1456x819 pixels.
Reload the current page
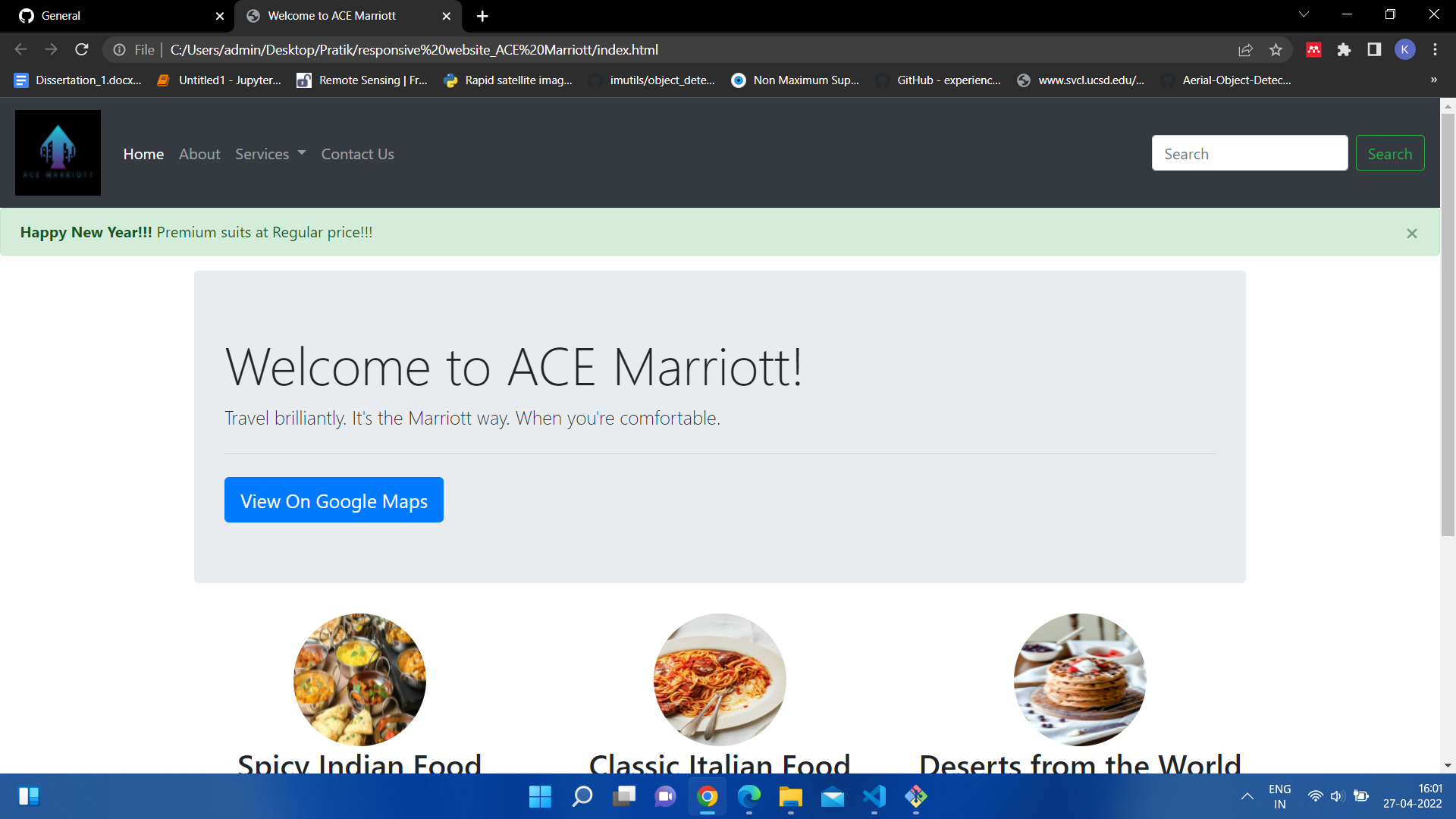(81, 49)
